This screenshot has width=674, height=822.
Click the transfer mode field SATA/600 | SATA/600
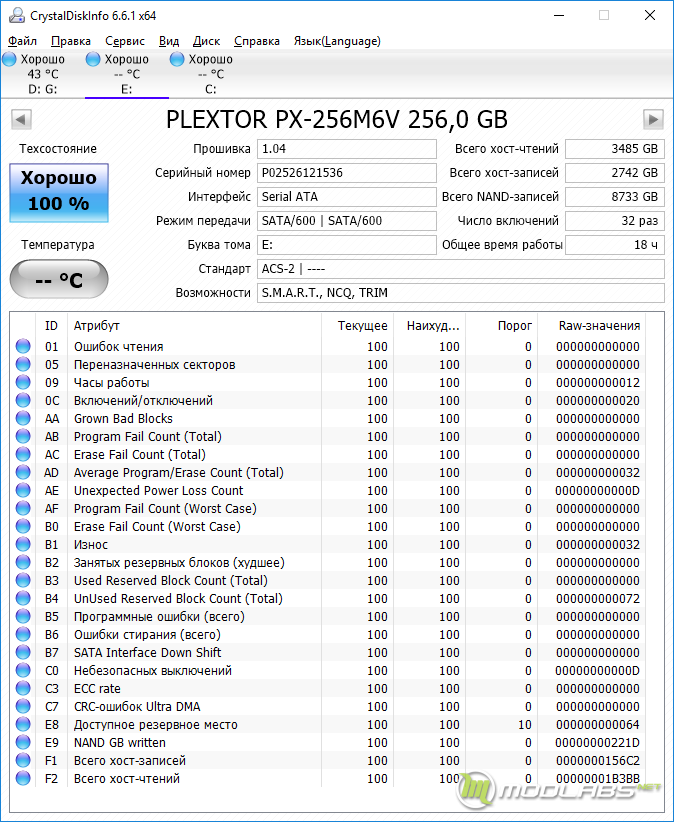click(x=346, y=221)
